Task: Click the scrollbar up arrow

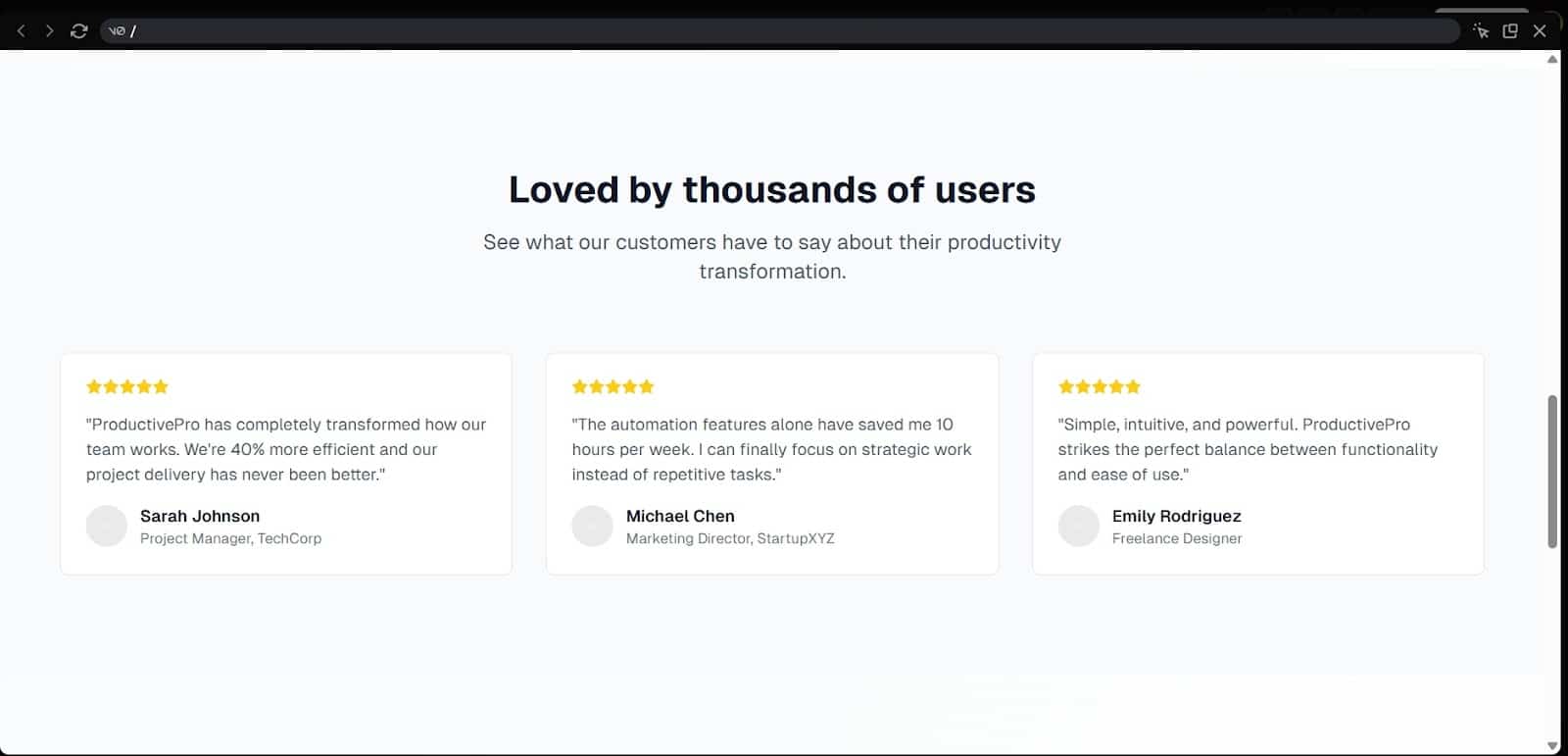Action: pos(1552,60)
